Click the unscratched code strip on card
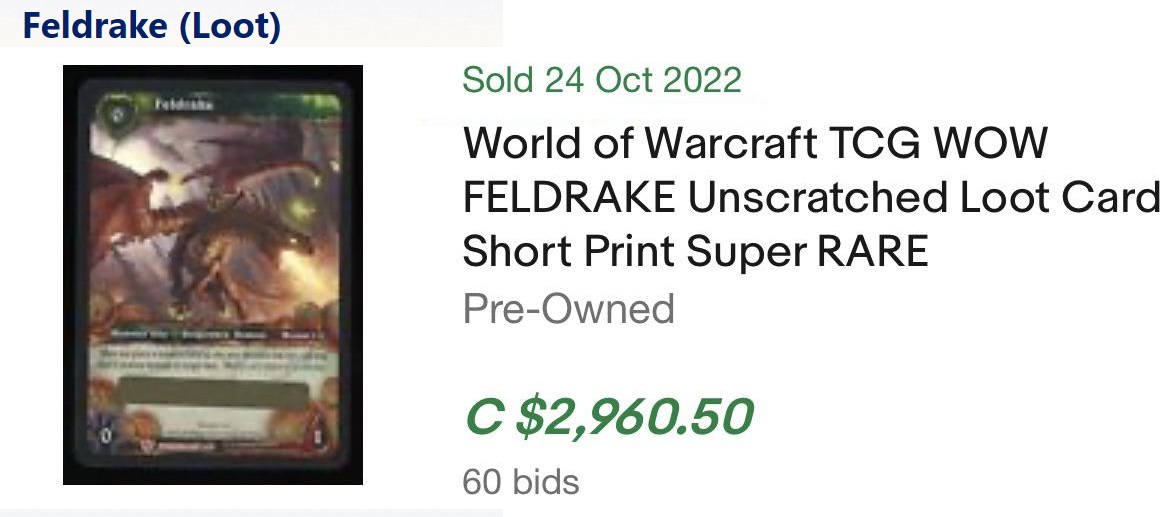This screenshot has height=517, width=1170. tap(212, 394)
